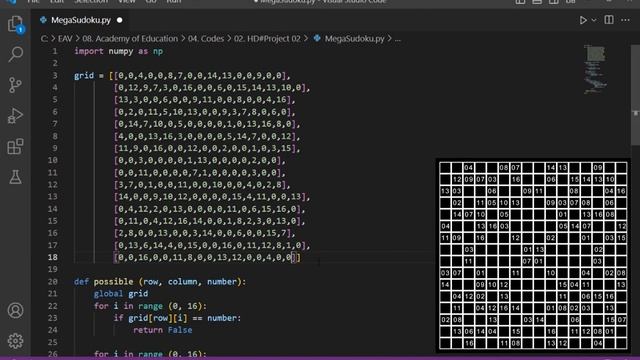The image size is (640, 360).
Task: Open the C: breadcrumb segment
Action: tap(44, 39)
